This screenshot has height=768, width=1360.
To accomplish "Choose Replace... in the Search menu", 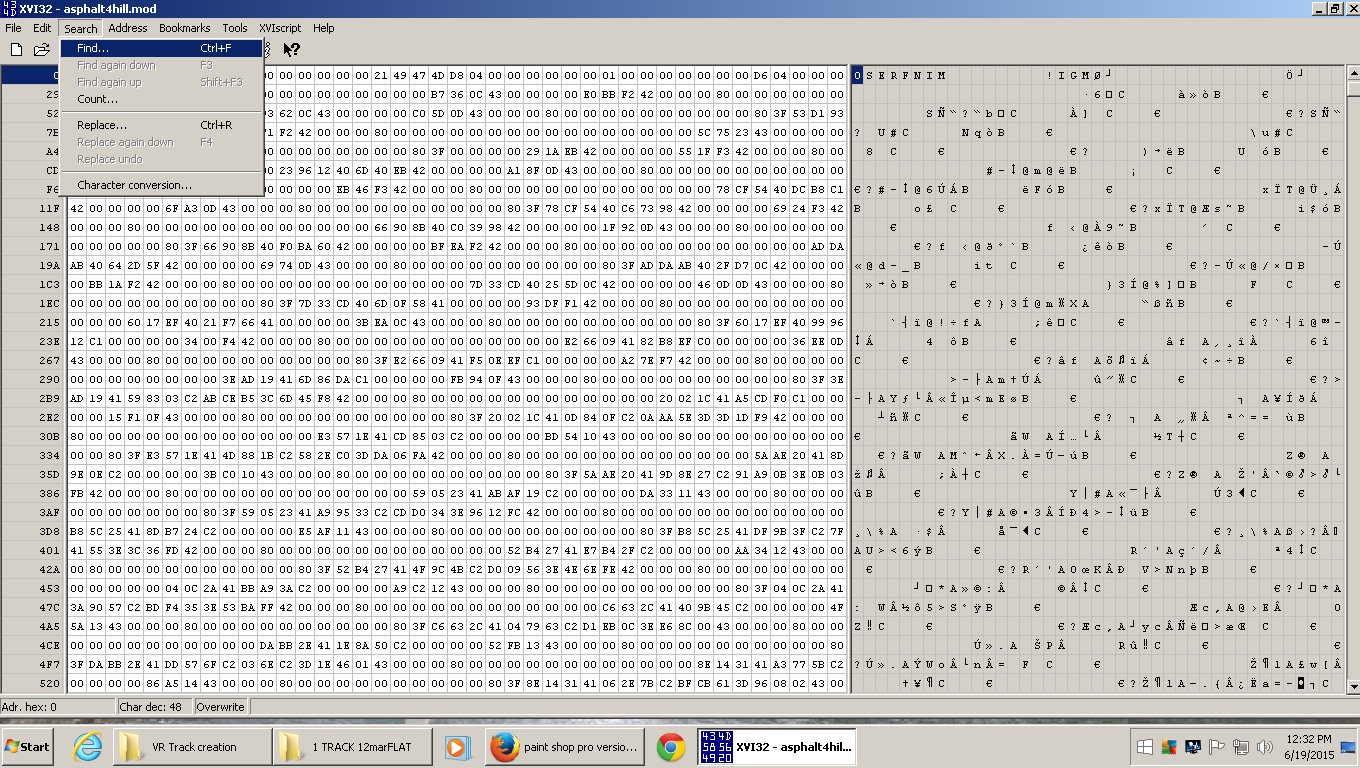I will point(162,125).
